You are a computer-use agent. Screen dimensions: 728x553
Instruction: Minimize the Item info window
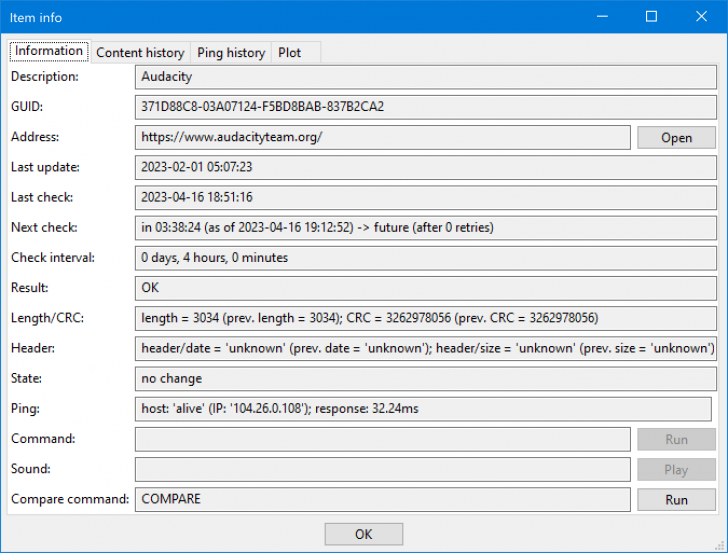point(602,17)
